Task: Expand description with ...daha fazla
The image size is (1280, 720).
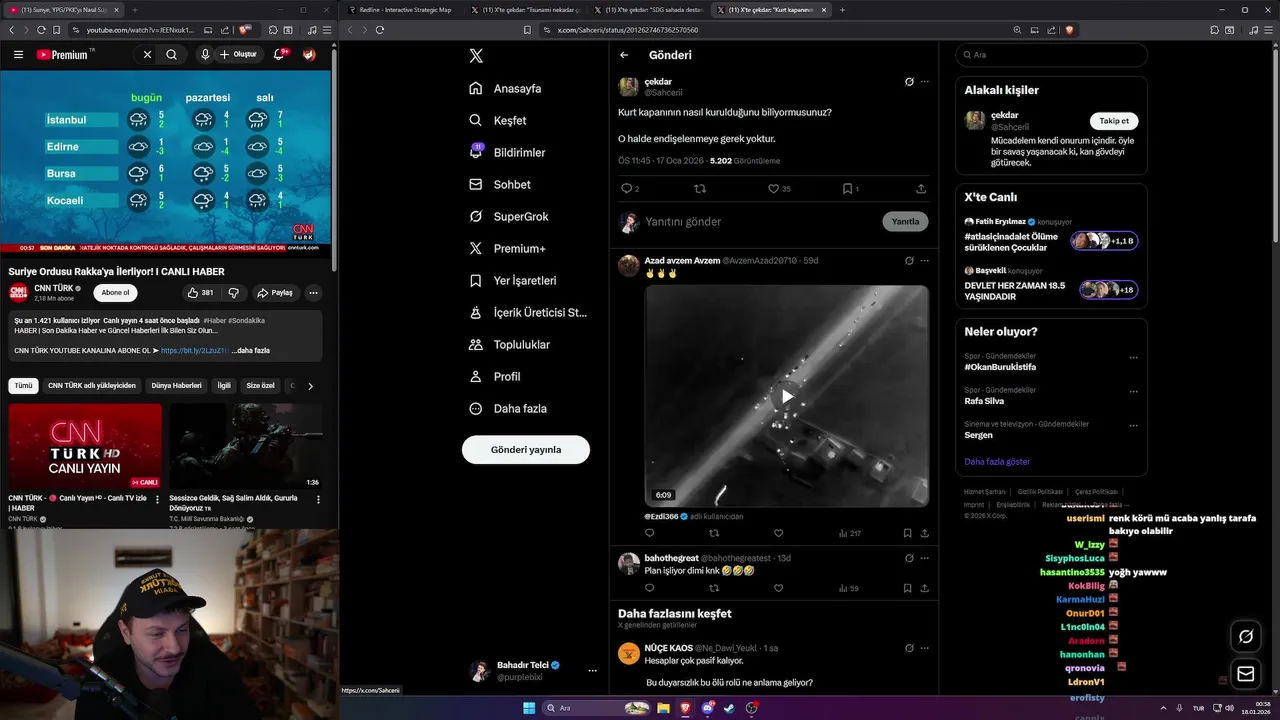Action: coord(250,351)
